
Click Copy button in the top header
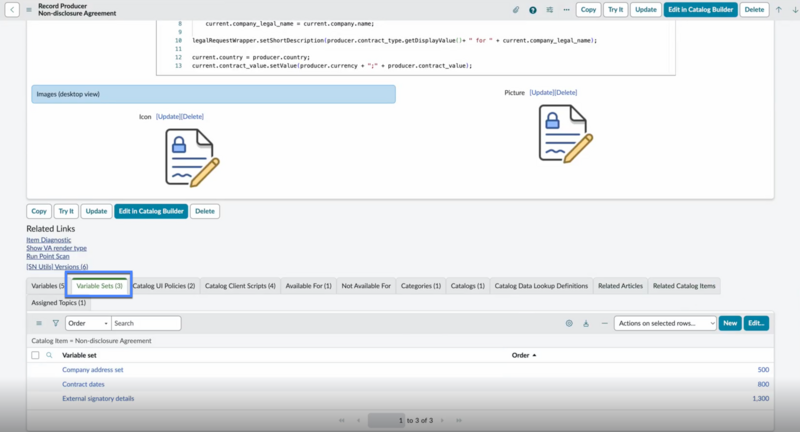pyautogui.click(x=588, y=10)
